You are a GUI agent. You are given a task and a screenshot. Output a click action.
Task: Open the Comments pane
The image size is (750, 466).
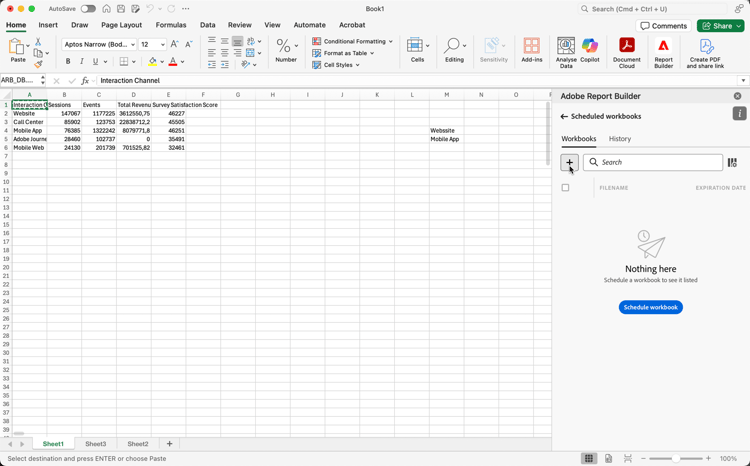(664, 26)
